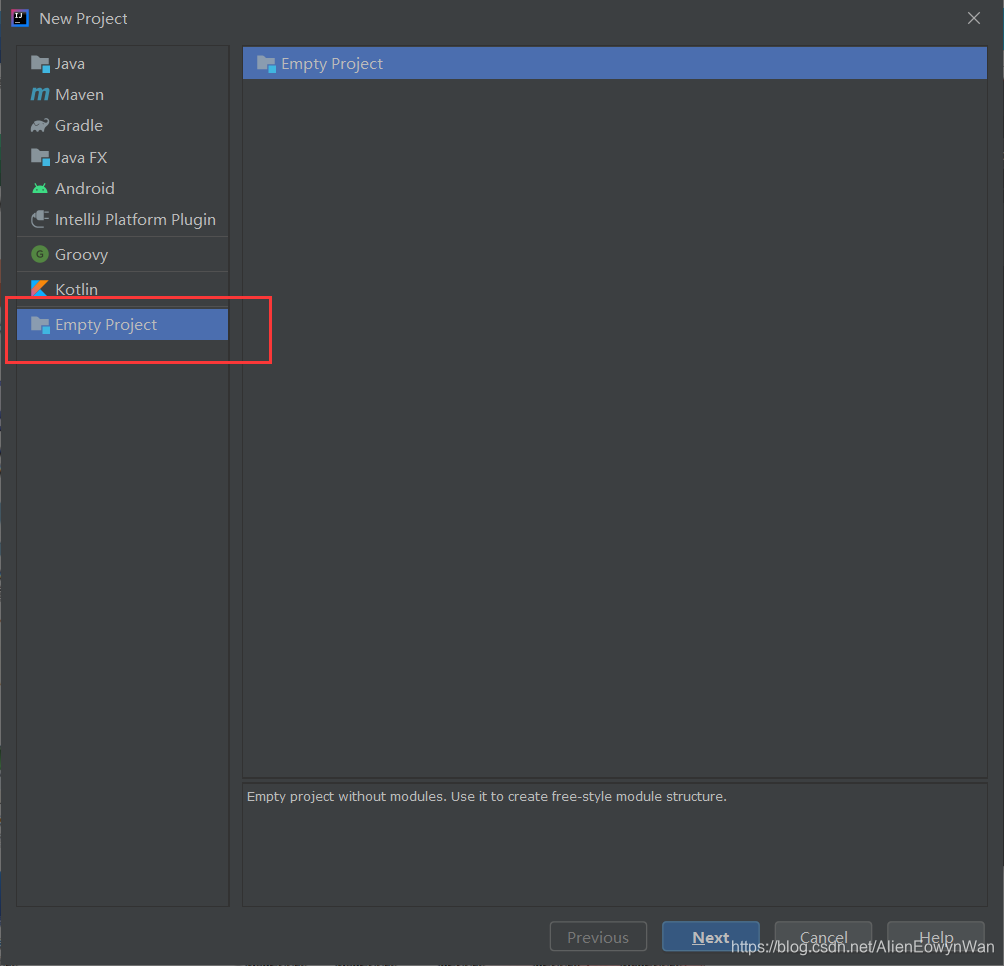This screenshot has width=1004, height=966.
Task: Select the Empty Project row in right pane
Action: [x=615, y=63]
